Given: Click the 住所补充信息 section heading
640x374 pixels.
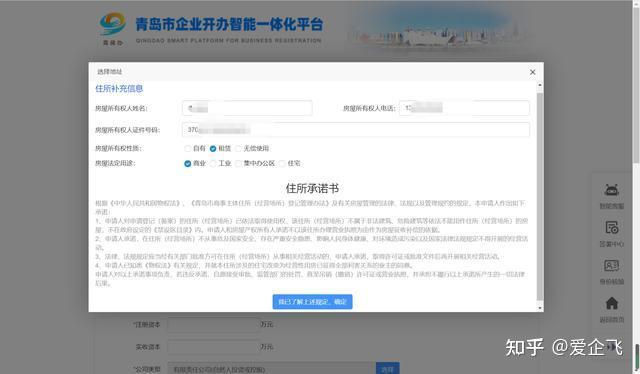Looking at the screenshot, I should tap(119, 89).
